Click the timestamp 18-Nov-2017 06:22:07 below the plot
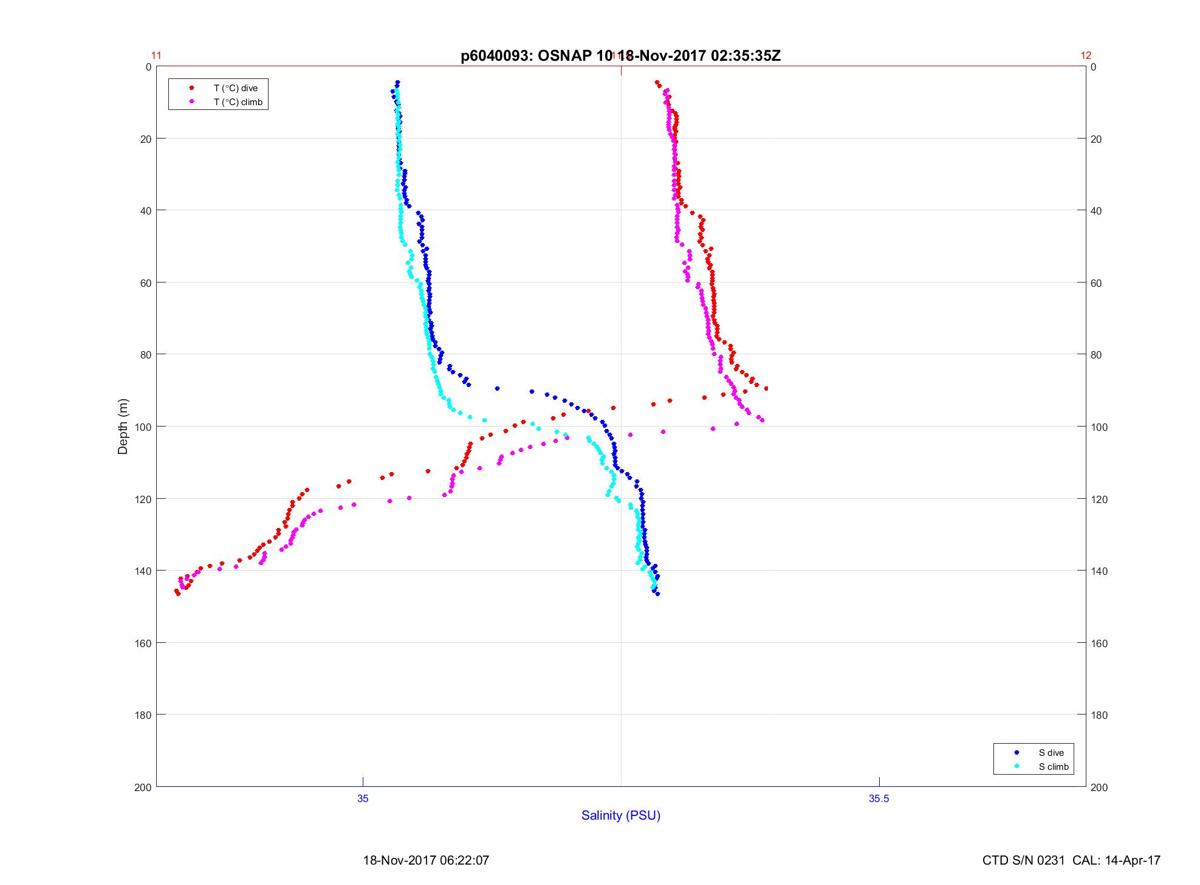The width and height of the screenshot is (1200, 885). (426, 859)
